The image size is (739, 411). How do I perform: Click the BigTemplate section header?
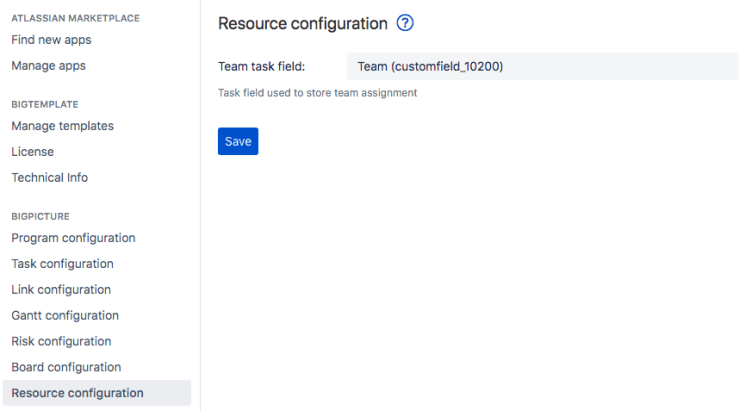tap(44, 104)
